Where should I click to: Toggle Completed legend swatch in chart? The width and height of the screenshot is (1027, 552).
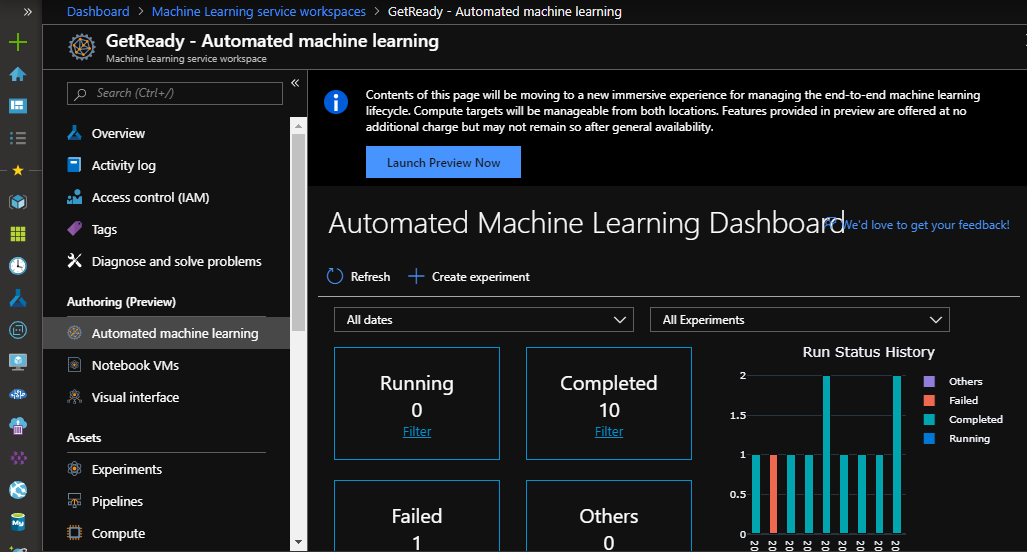click(x=929, y=420)
